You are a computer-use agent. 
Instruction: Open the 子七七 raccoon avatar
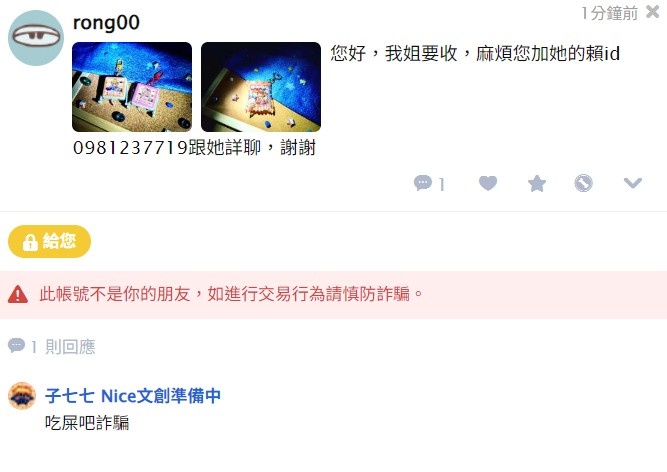22,396
